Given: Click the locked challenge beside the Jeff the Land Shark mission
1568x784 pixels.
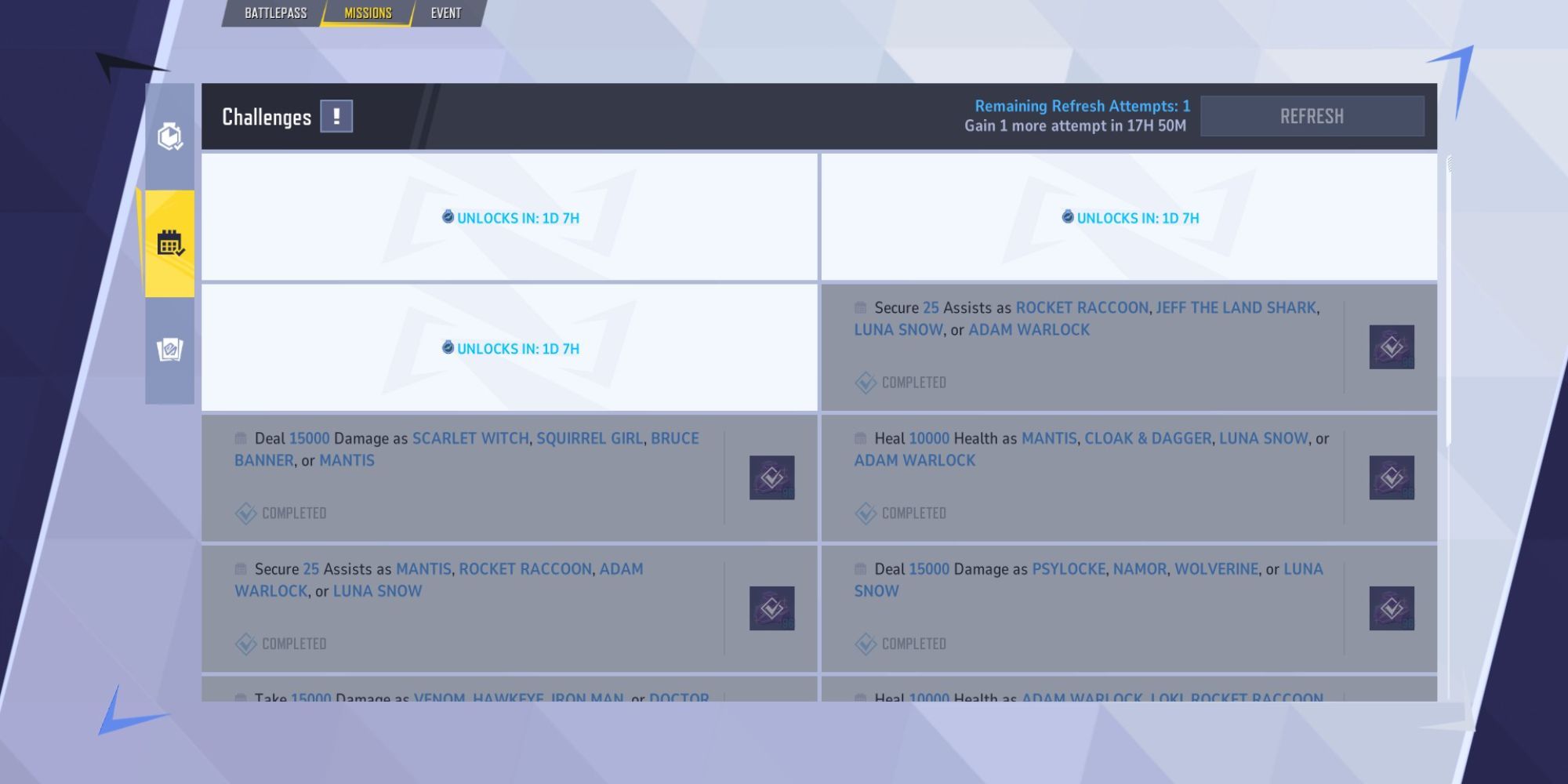Looking at the screenshot, I should click(510, 347).
